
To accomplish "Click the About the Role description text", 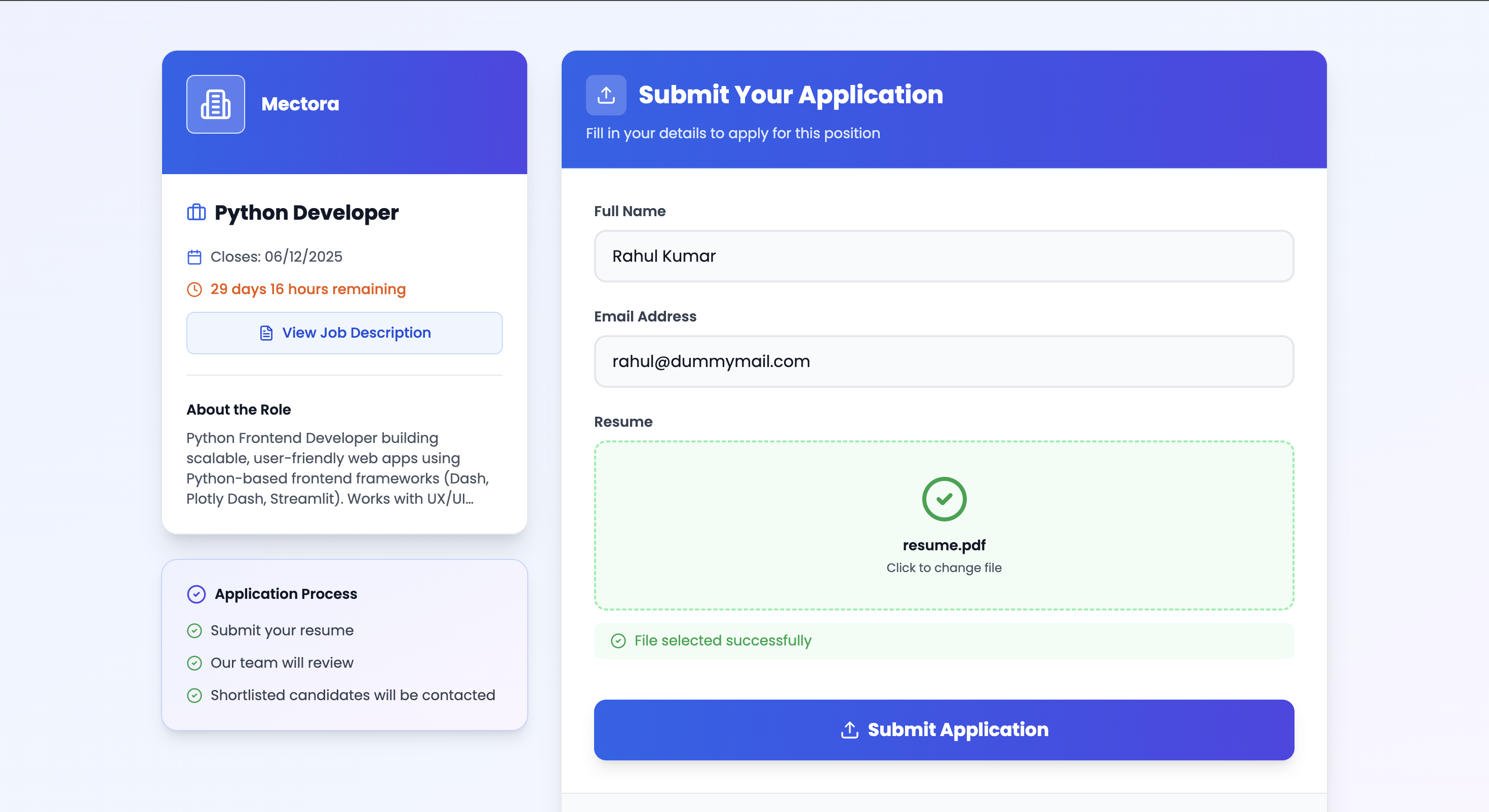I will point(338,468).
